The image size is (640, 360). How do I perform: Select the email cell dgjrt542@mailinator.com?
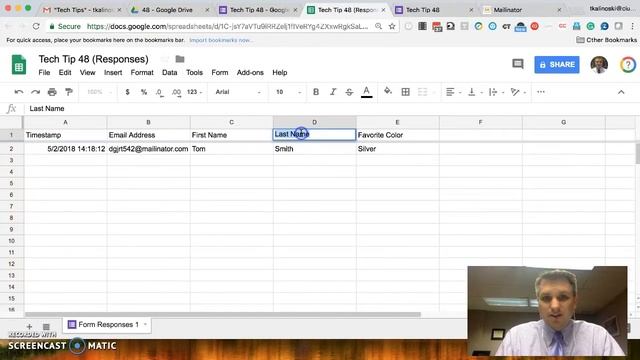point(148,149)
